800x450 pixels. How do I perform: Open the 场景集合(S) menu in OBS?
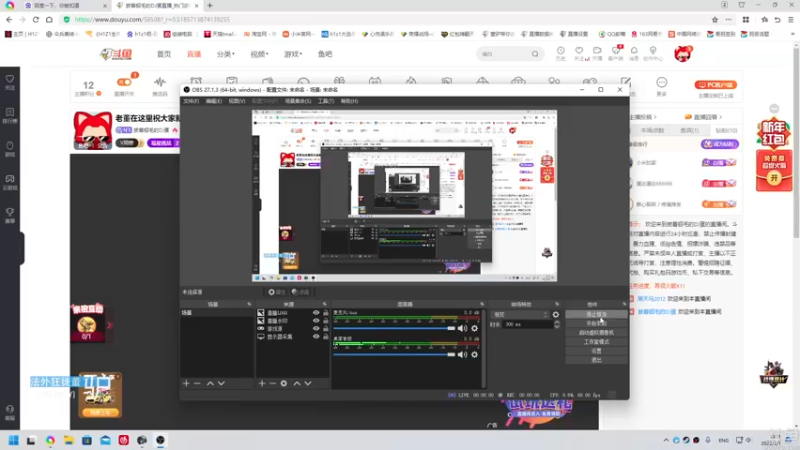[297, 101]
